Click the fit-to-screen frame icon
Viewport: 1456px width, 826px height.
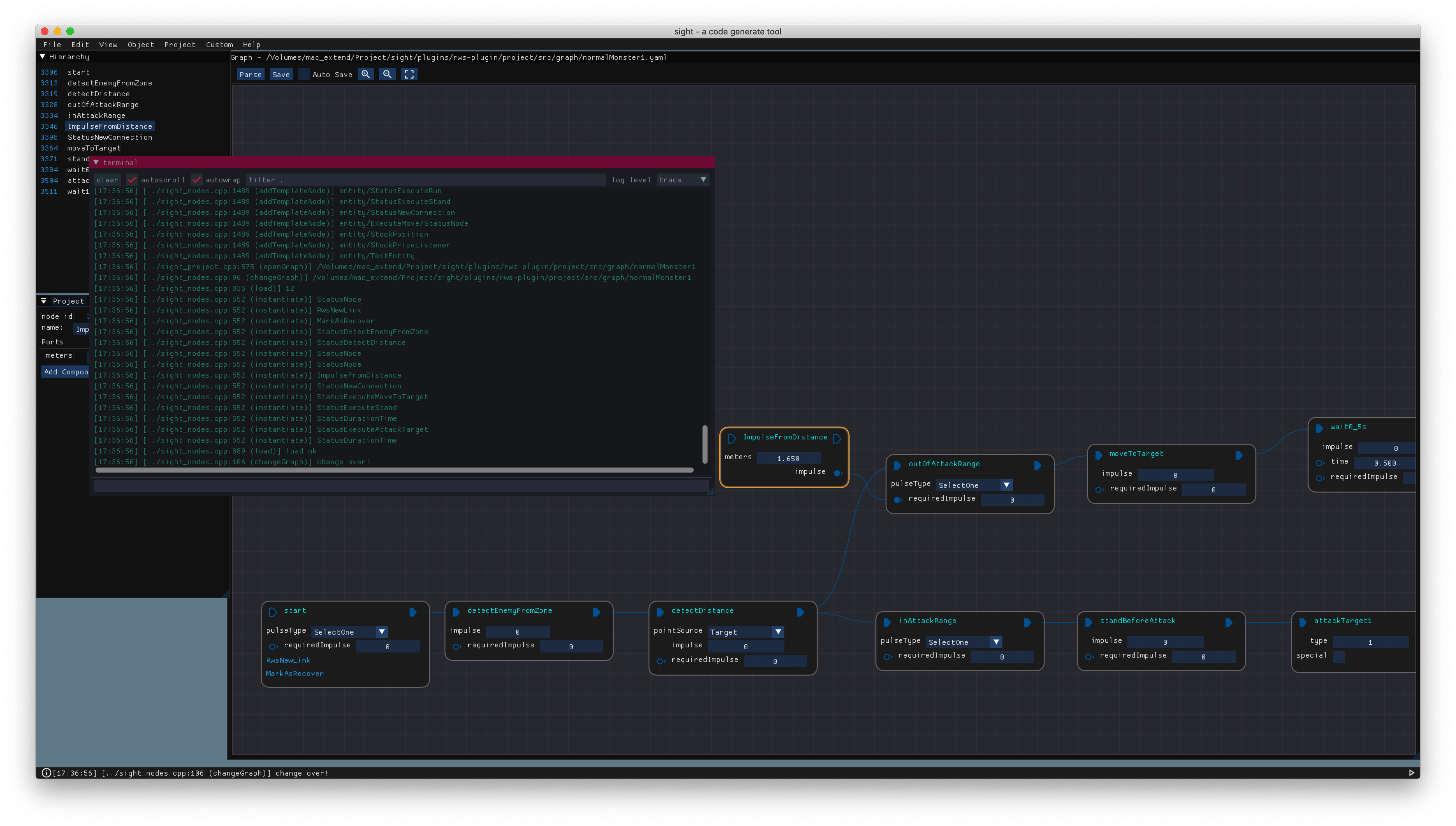[x=409, y=74]
